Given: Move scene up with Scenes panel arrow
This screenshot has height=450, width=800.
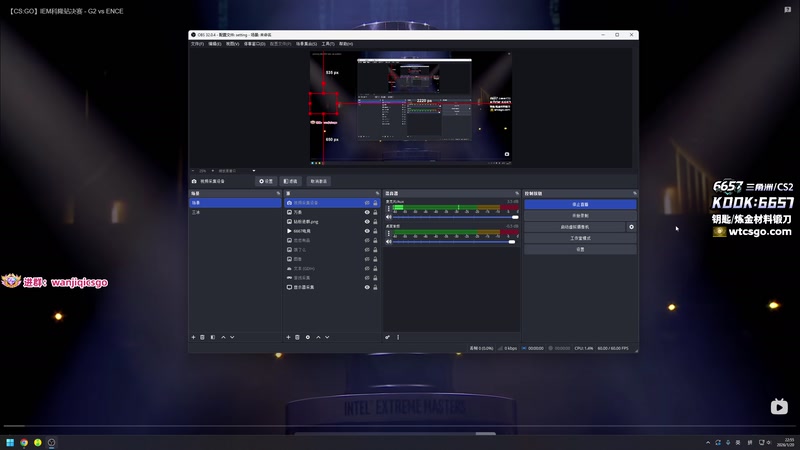Looking at the screenshot, I should click(x=223, y=337).
